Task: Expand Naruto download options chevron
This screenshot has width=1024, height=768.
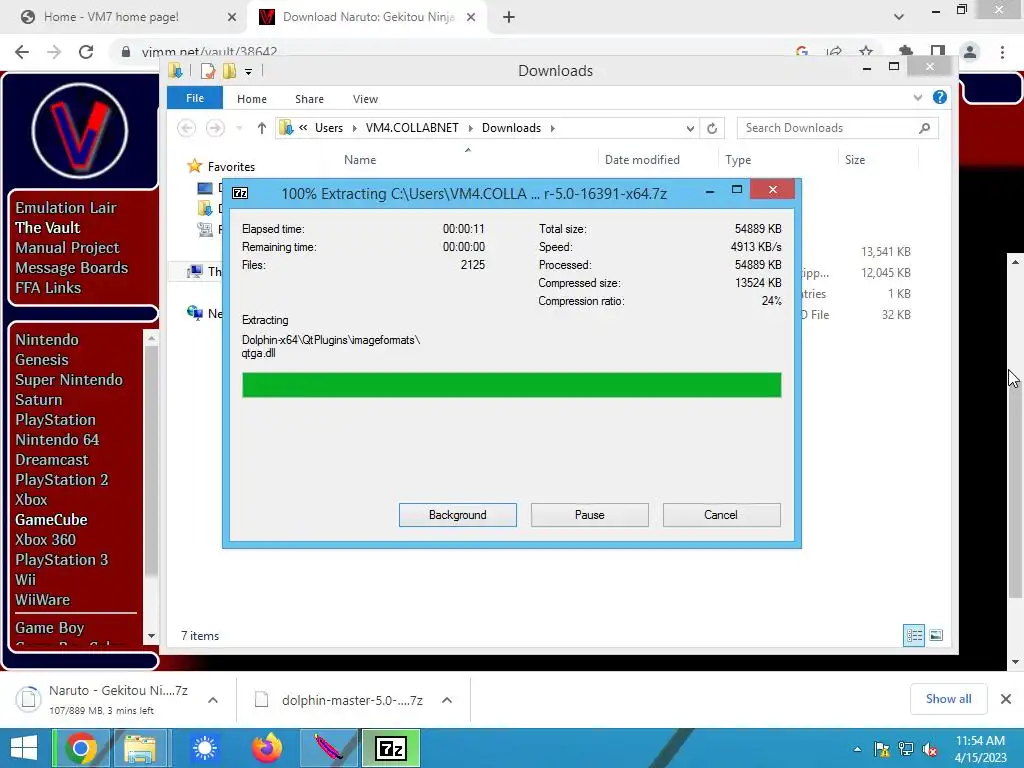Action: pyautogui.click(x=213, y=700)
